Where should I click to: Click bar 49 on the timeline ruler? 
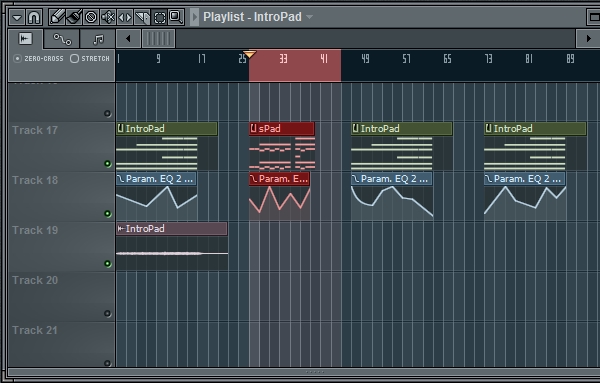point(365,59)
